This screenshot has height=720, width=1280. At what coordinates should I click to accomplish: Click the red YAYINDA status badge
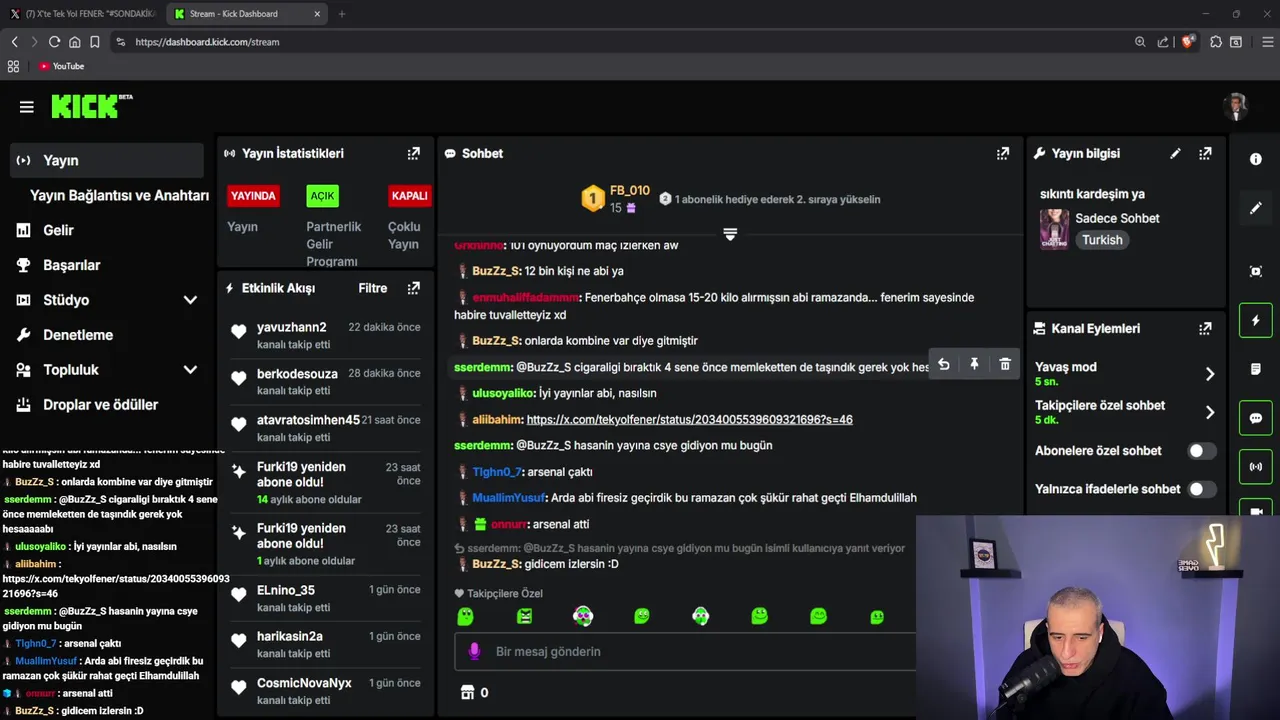(253, 196)
